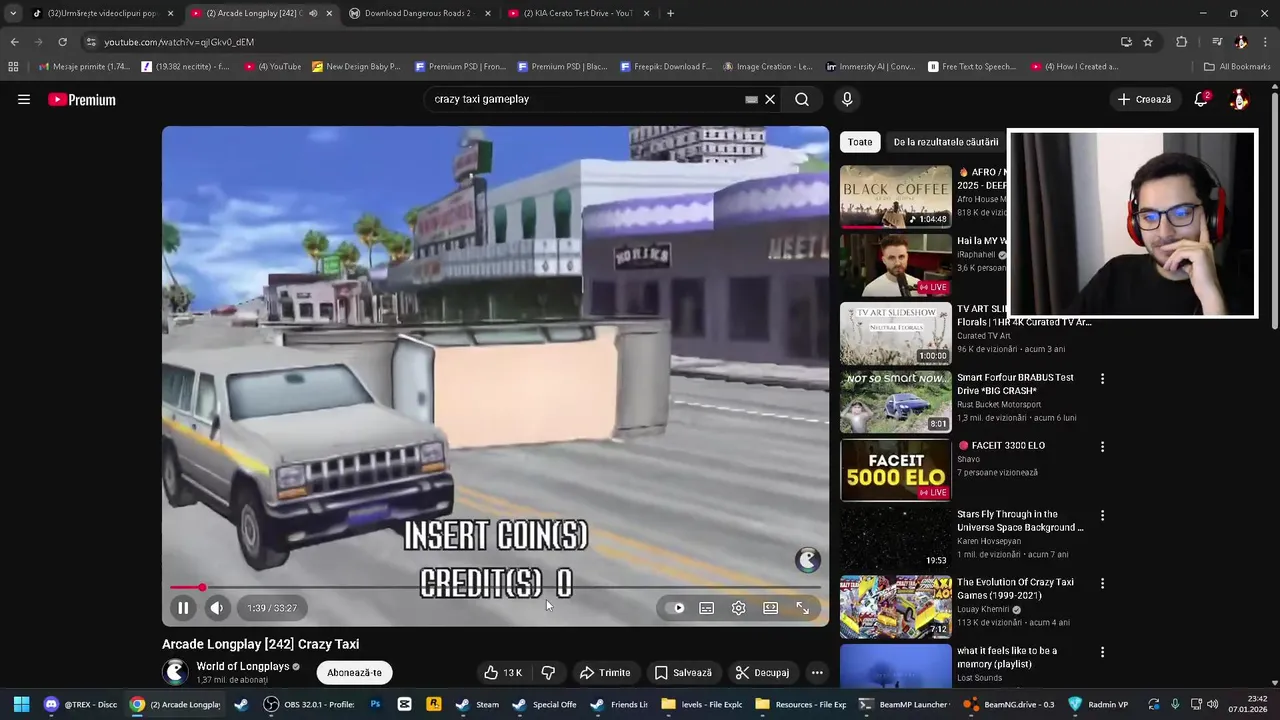This screenshot has height=720, width=1280.
Task: Reload the page
Action: point(62,42)
